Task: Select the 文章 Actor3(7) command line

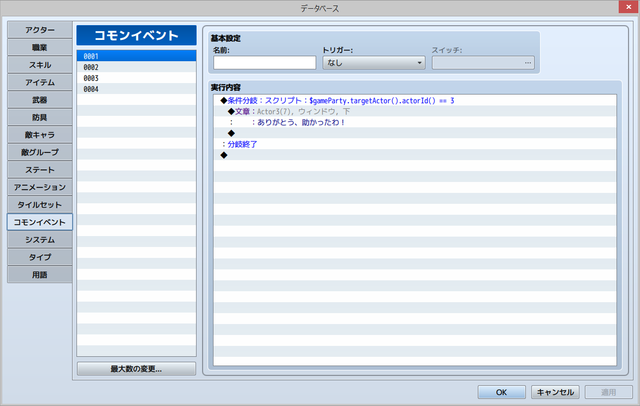Action: 415,111
